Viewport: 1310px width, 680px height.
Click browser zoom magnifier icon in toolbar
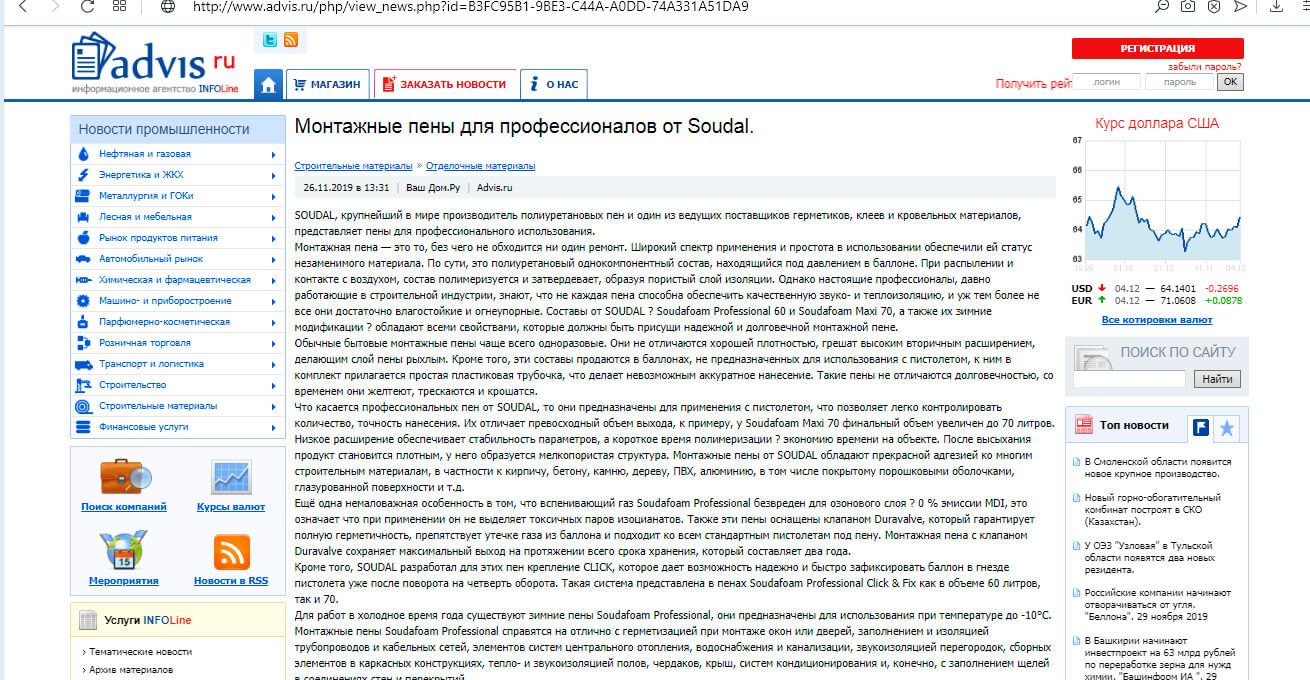(x=1162, y=6)
